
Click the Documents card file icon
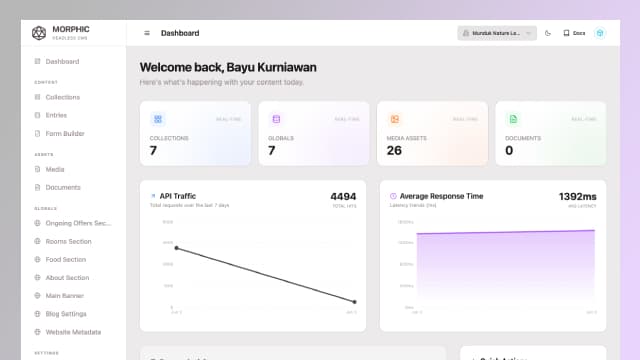[x=513, y=119]
